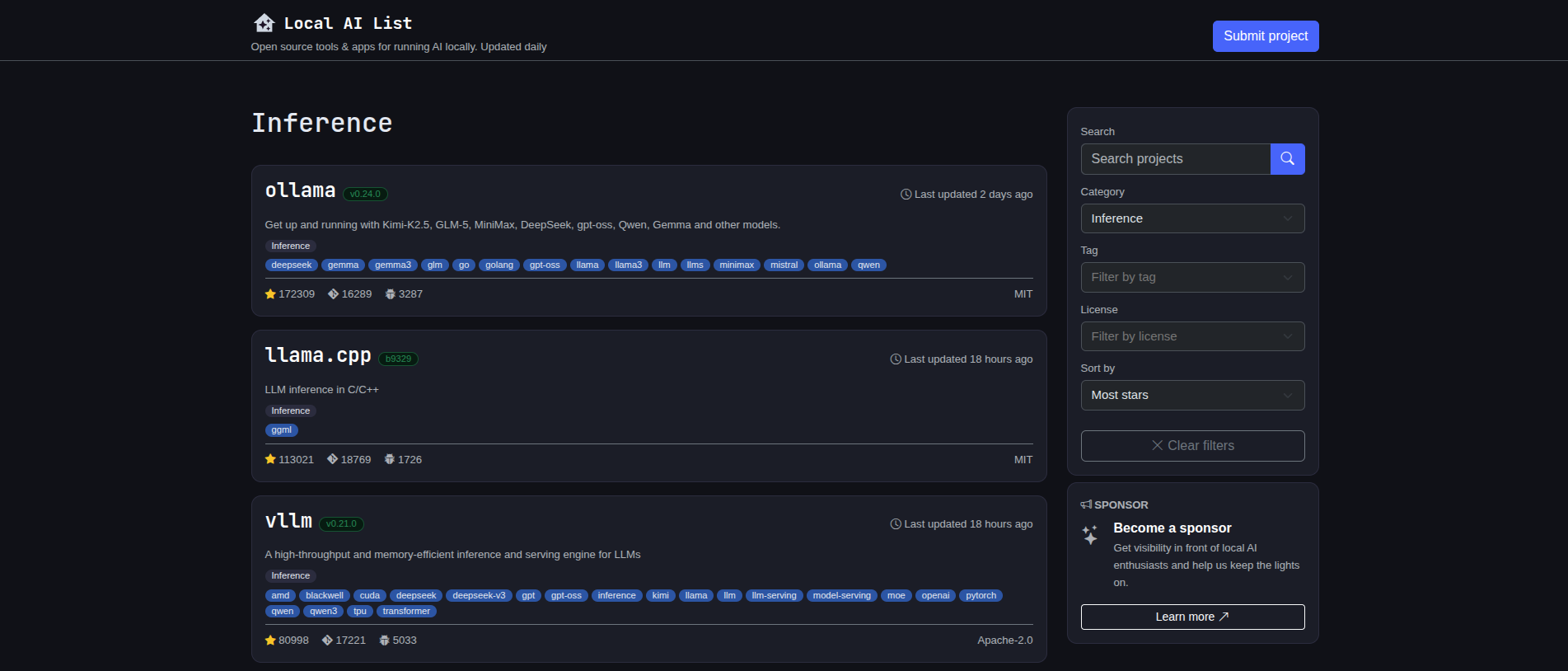Viewport: 1568px width, 671px height.
Task: Click the Learn more sponsor button
Action: point(1192,617)
